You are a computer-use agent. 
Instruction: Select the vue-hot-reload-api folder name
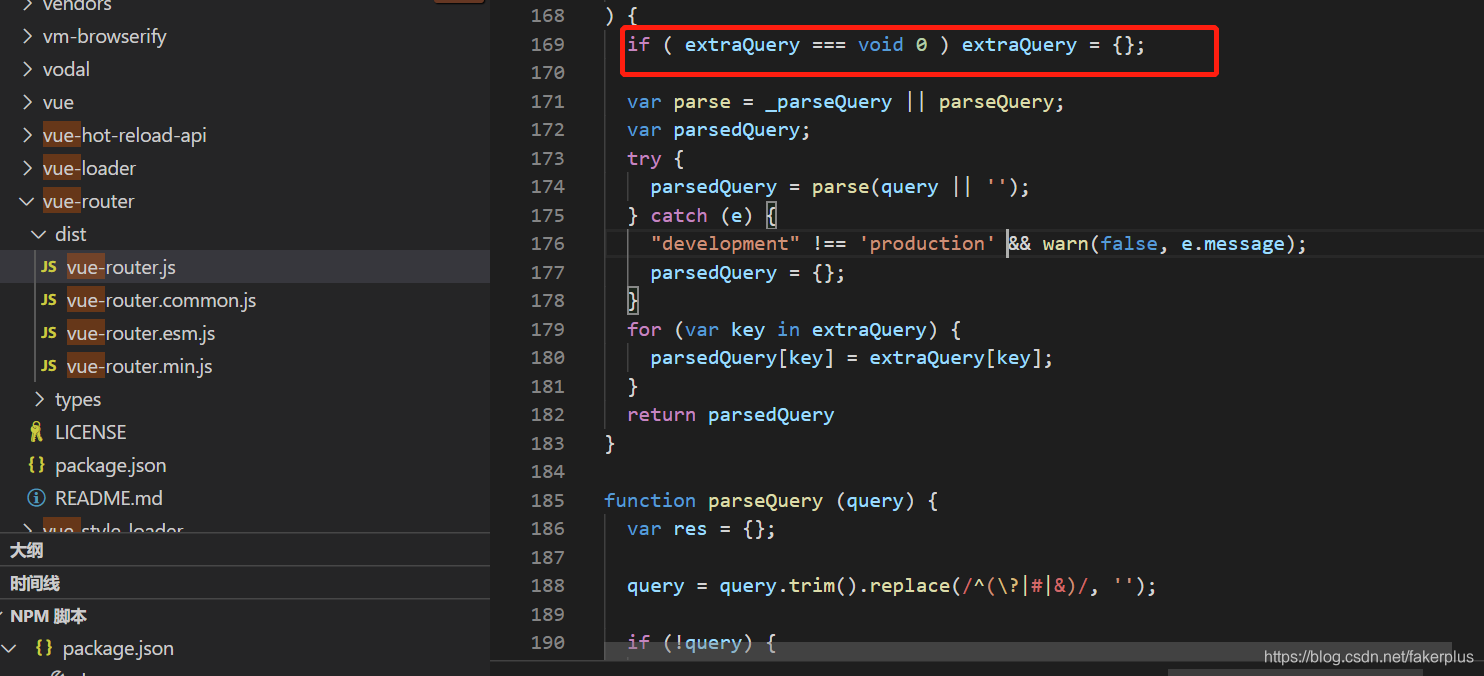[x=125, y=136]
